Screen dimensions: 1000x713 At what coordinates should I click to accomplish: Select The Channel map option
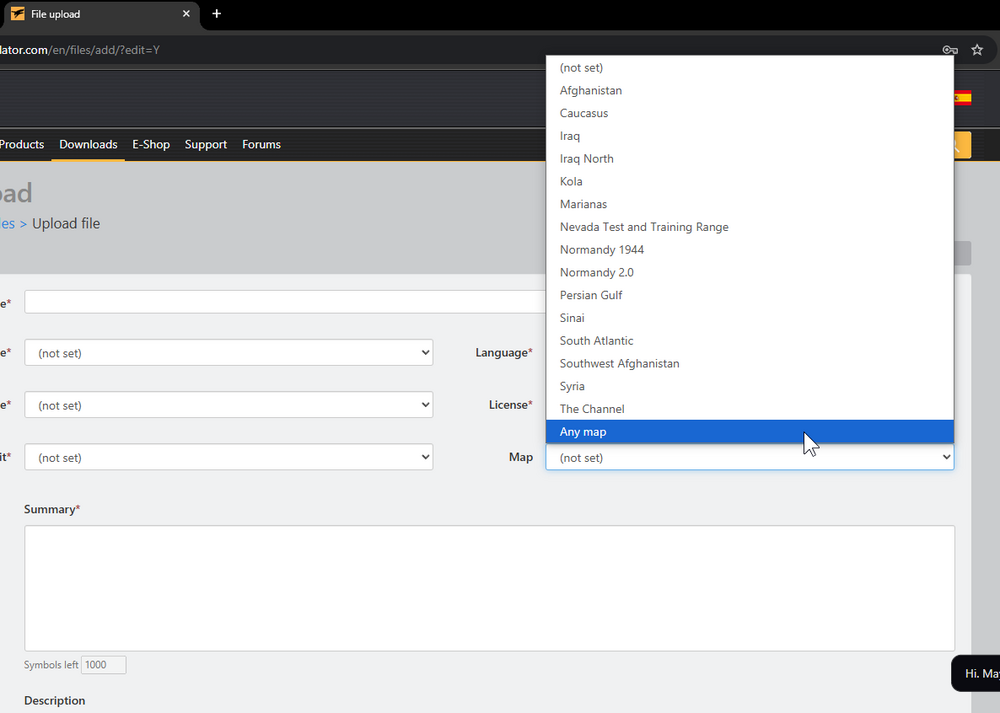pyautogui.click(x=750, y=409)
